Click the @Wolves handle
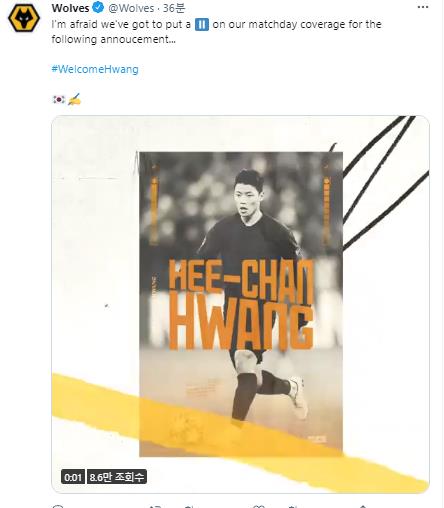The height and width of the screenshot is (508, 444). coord(131,8)
